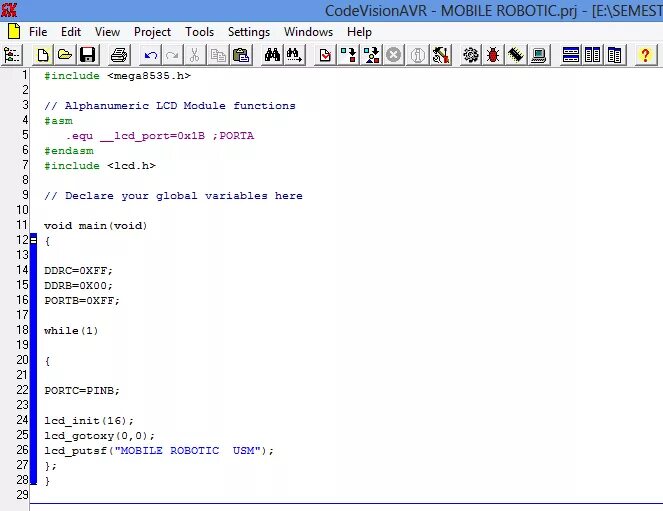Compile the project from toolbar

point(348,55)
